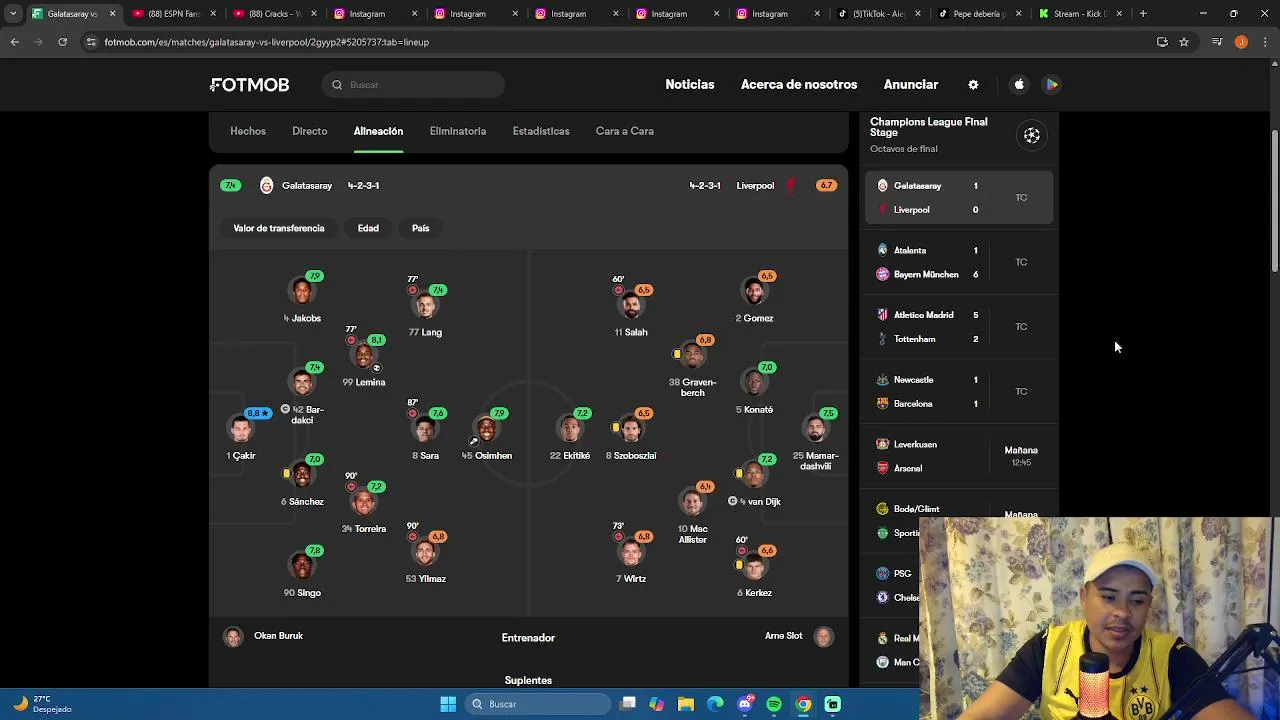The image size is (1280, 720).
Task: Toggle Valor de transferencia filter
Action: [279, 228]
